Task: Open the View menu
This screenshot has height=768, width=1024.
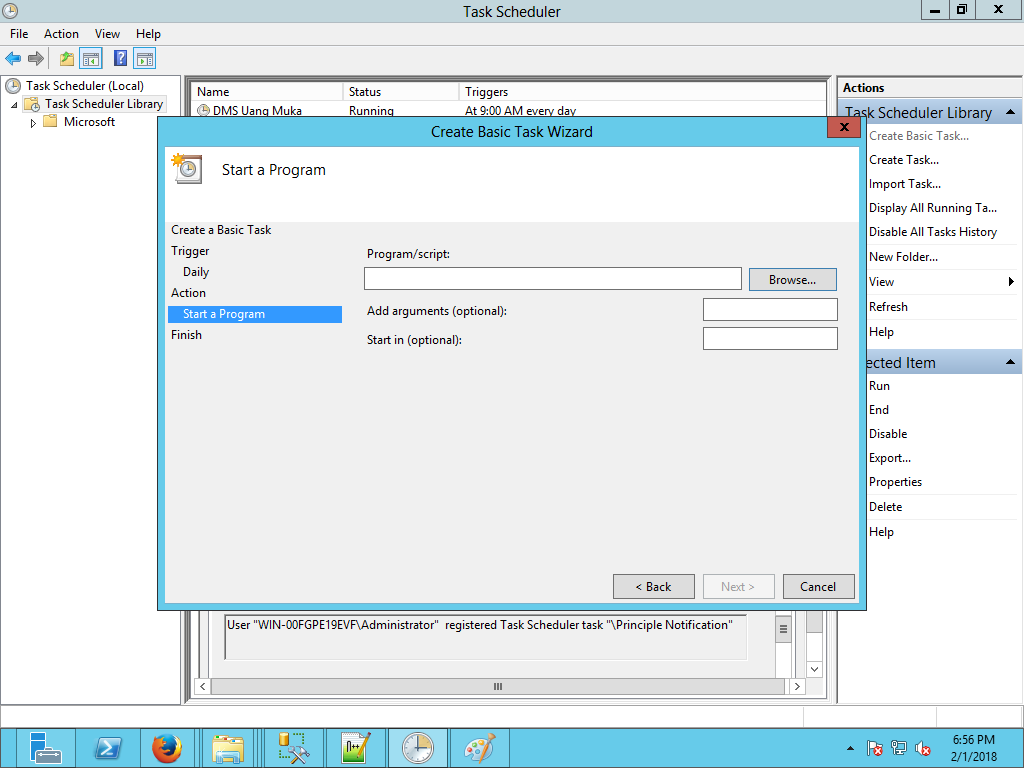Action: (x=107, y=34)
